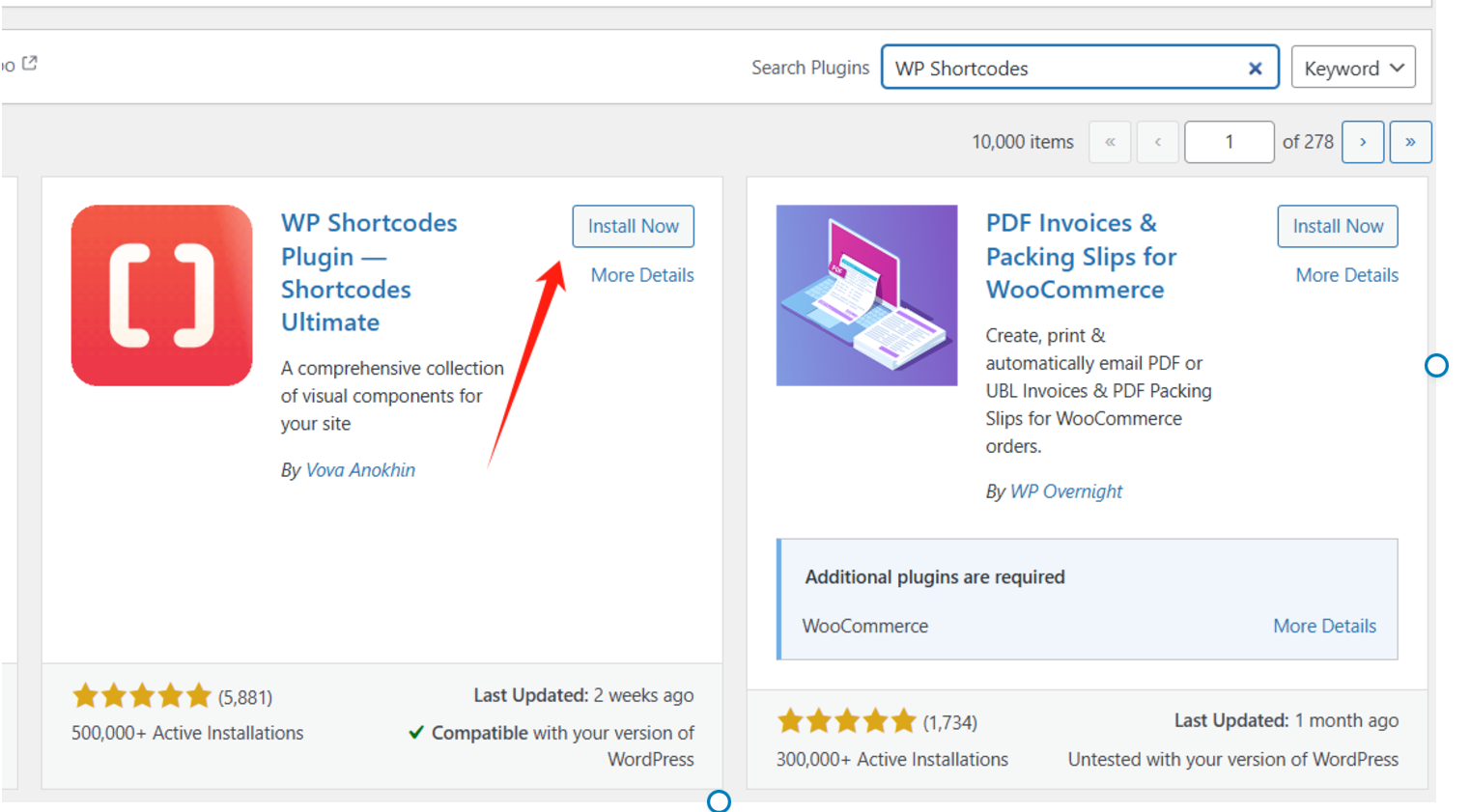Install PDF Invoices & Packing Slips plugin
1470x812 pixels.
(x=1338, y=226)
